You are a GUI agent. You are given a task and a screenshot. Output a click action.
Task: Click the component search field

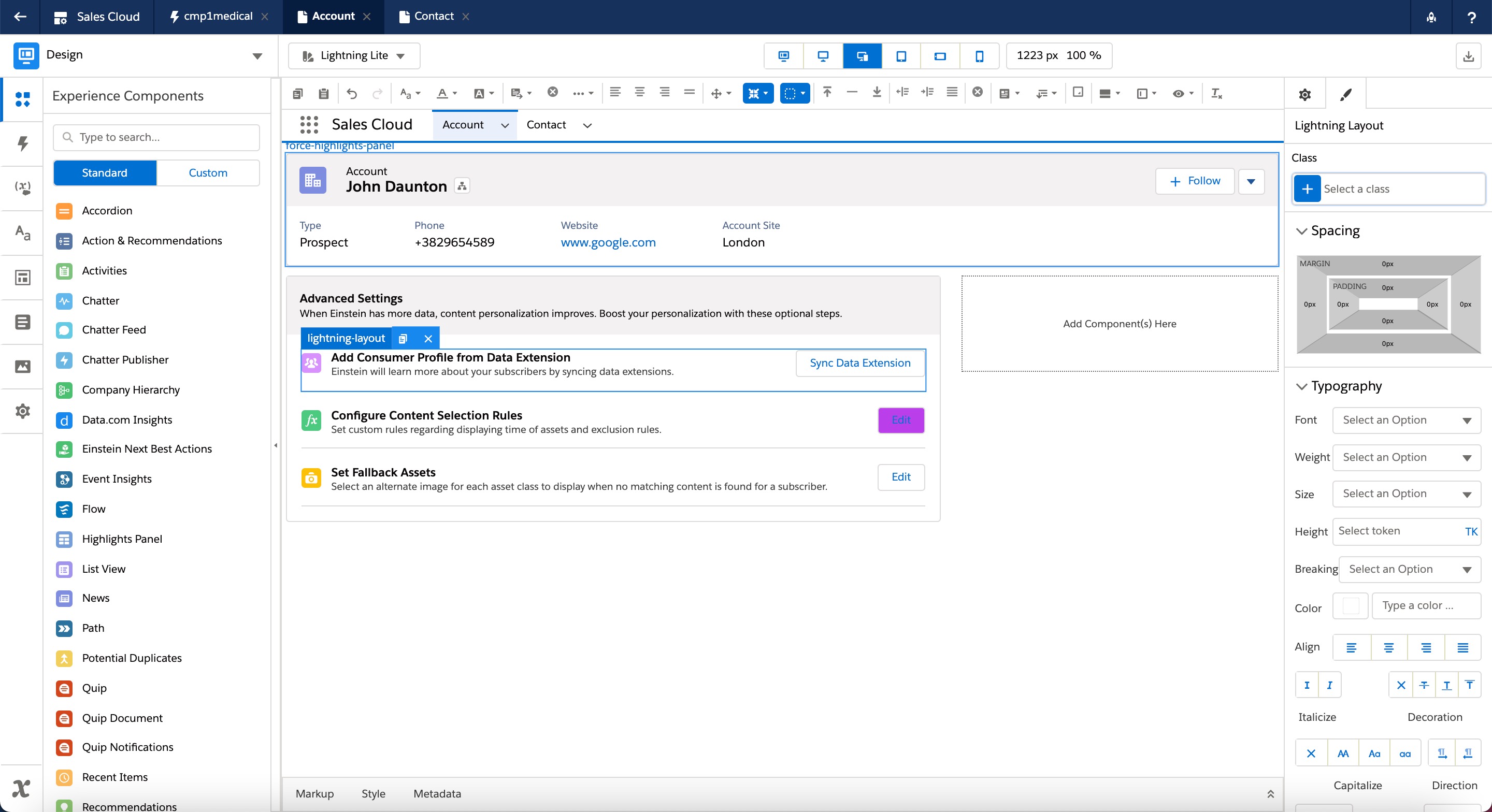pyautogui.click(x=156, y=137)
